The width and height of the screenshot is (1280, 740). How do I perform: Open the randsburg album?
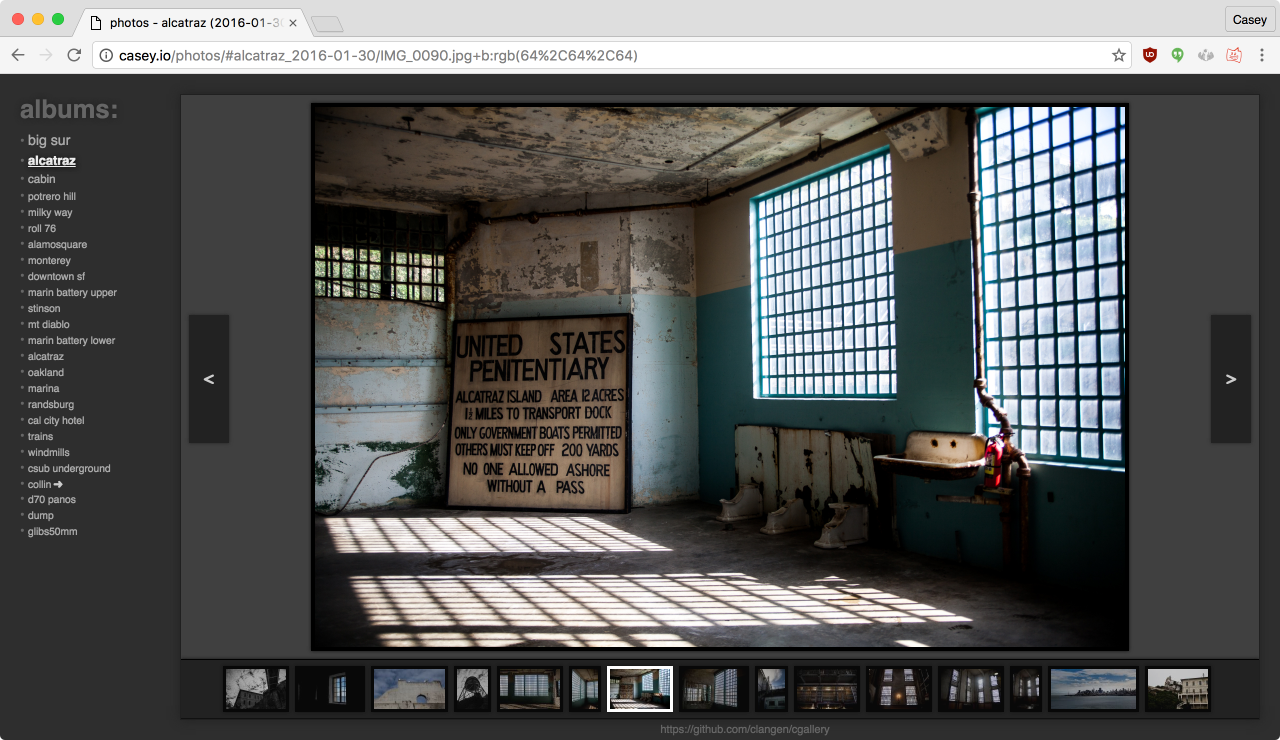[x=51, y=404]
